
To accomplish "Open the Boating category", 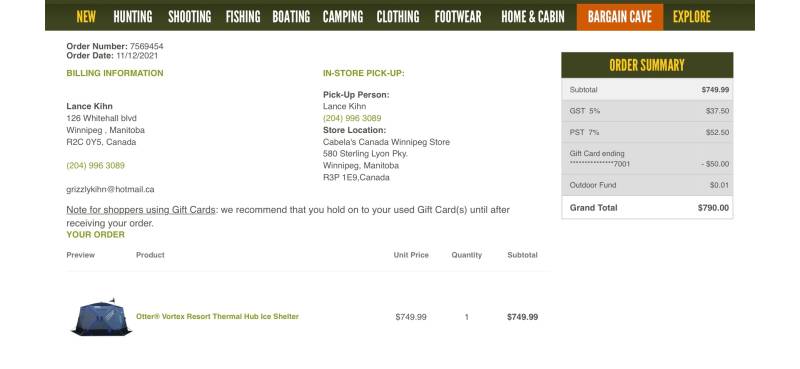I will tap(291, 17).
